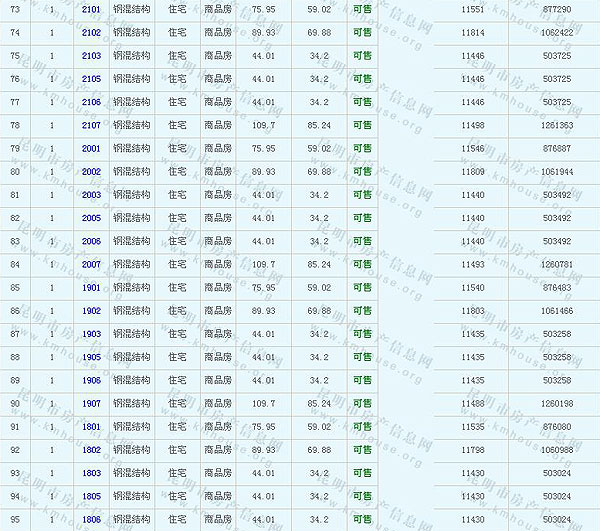Open room 1905 details

(91, 357)
